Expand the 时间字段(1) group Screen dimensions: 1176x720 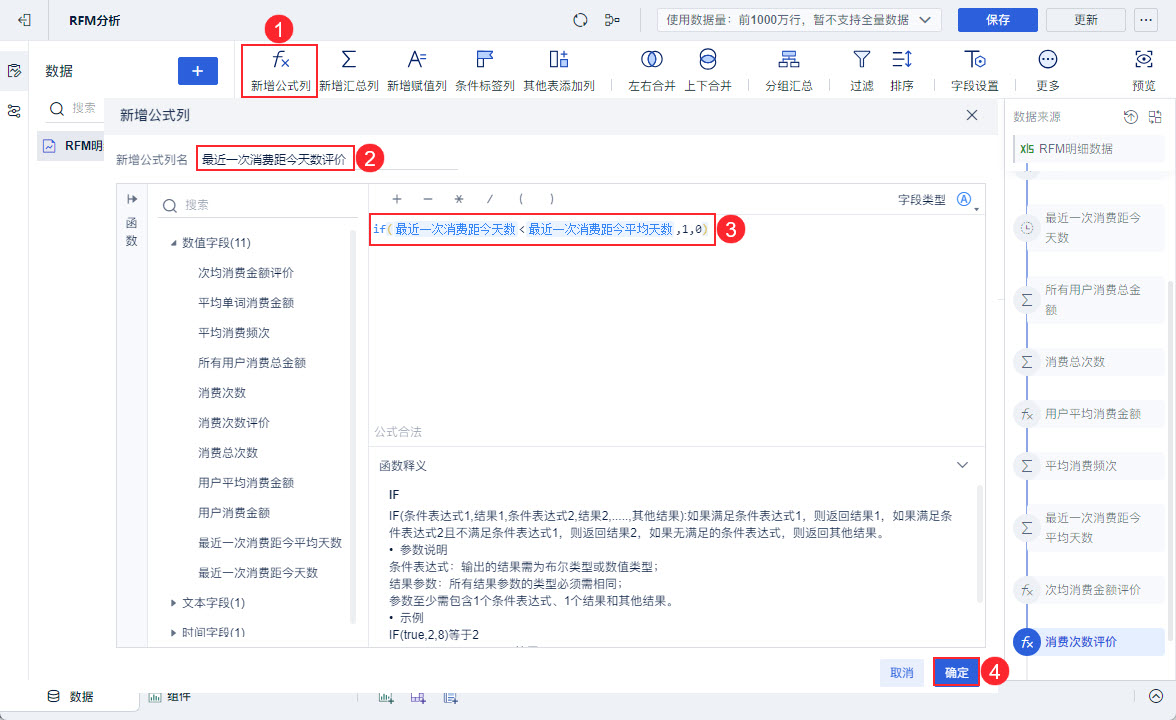173,632
